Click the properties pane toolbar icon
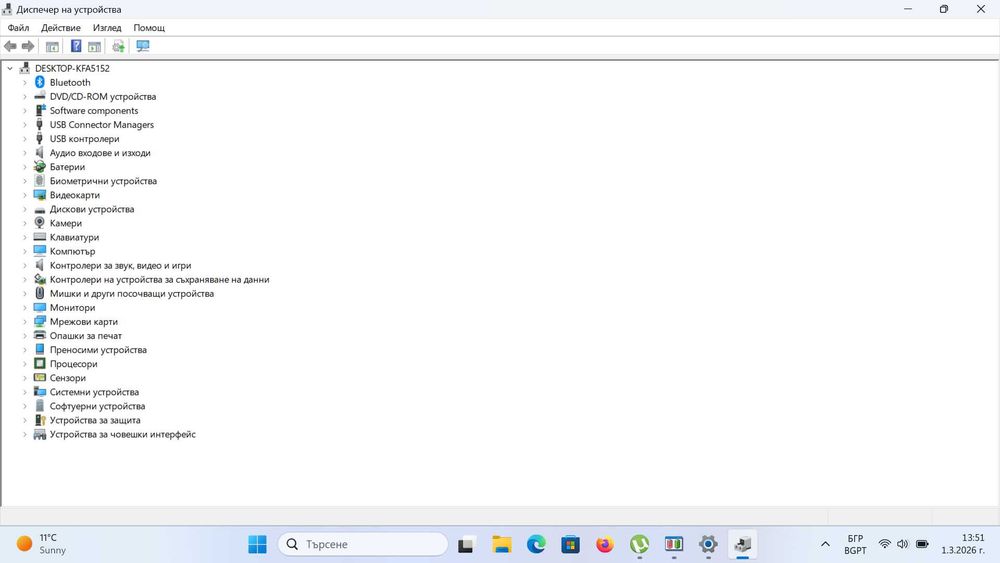 (94, 46)
